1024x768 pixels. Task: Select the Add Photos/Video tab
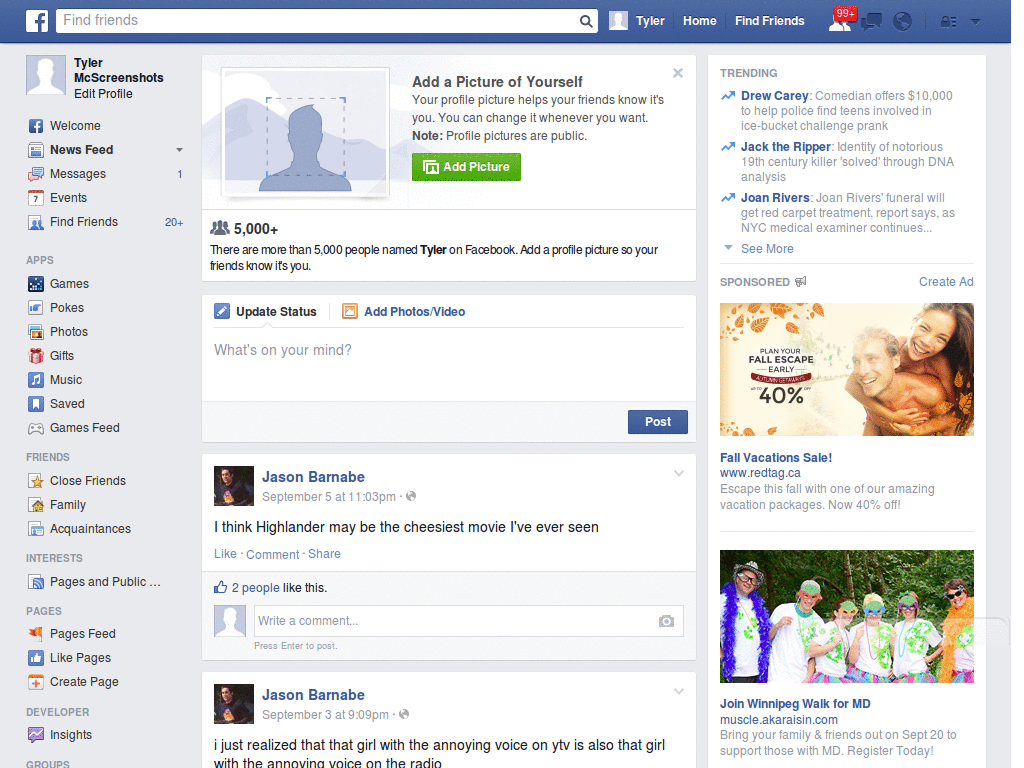pyautogui.click(x=404, y=312)
